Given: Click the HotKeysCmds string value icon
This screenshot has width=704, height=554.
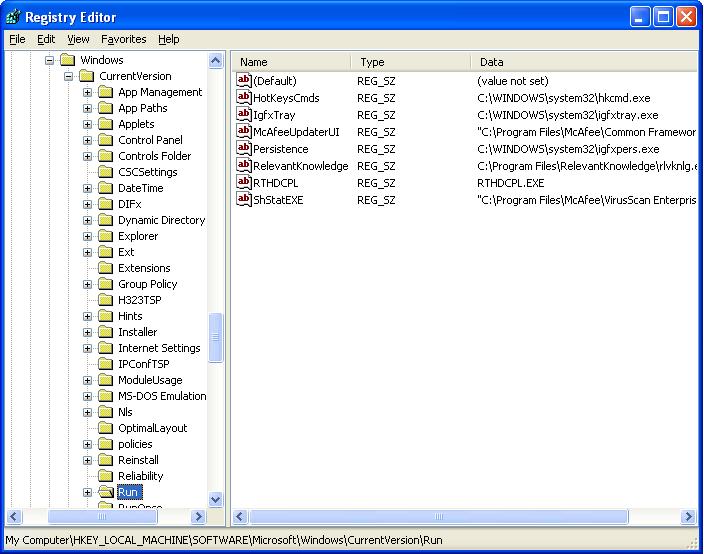Looking at the screenshot, I should [x=243, y=97].
